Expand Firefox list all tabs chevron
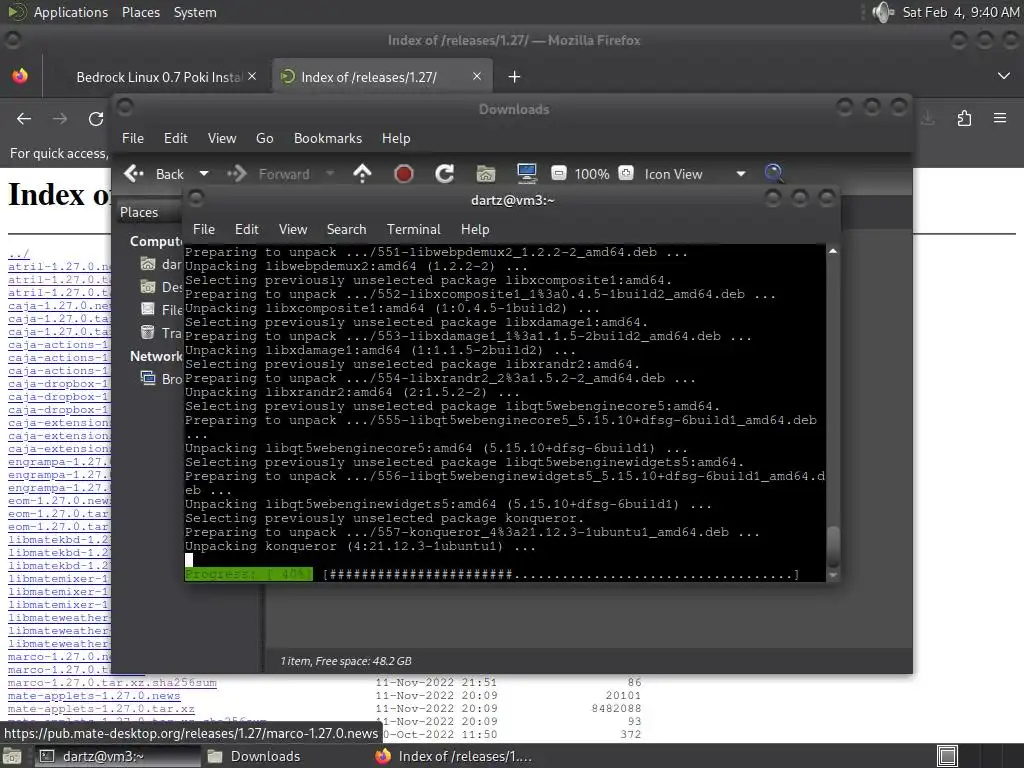The image size is (1024, 768). coord(1004,76)
